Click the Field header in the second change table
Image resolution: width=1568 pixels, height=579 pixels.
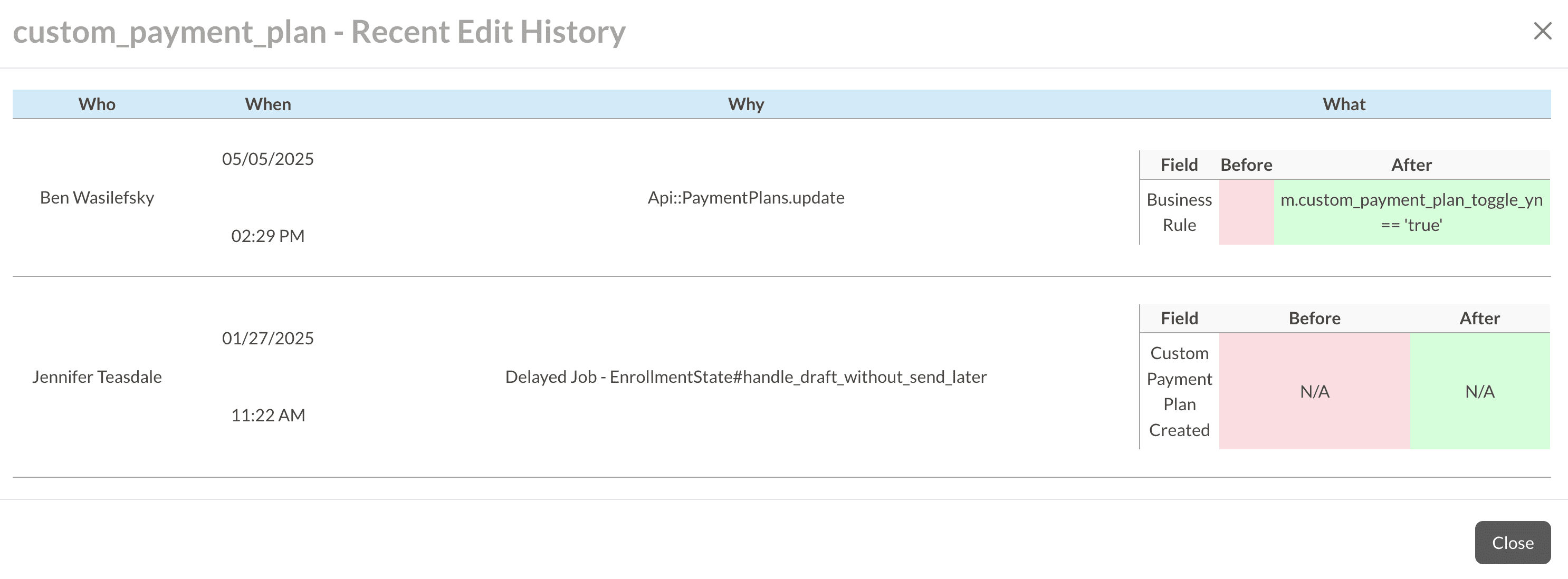[x=1179, y=317]
